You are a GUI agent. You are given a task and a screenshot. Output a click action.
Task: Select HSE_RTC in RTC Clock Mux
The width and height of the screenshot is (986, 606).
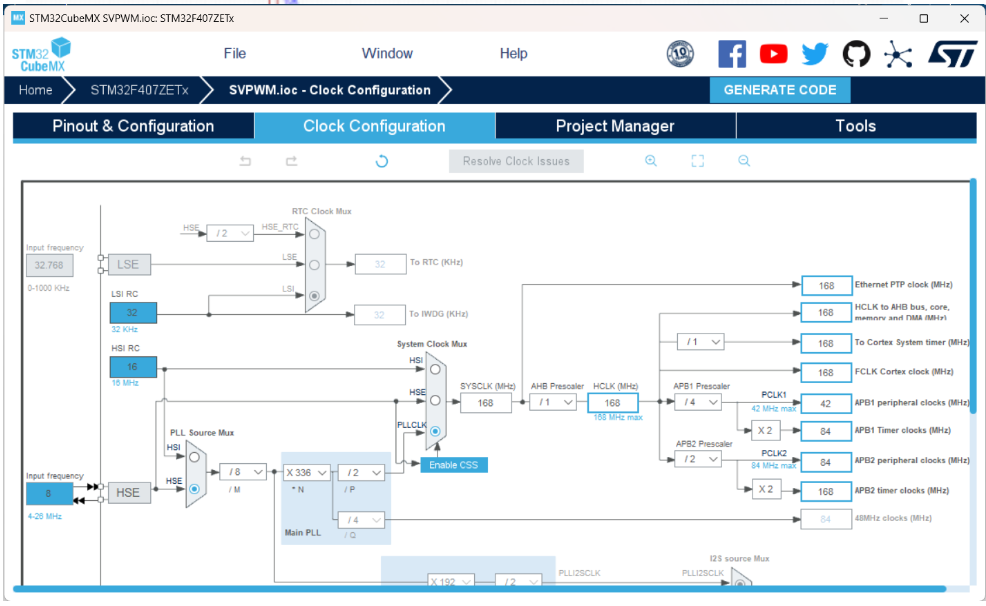314,234
